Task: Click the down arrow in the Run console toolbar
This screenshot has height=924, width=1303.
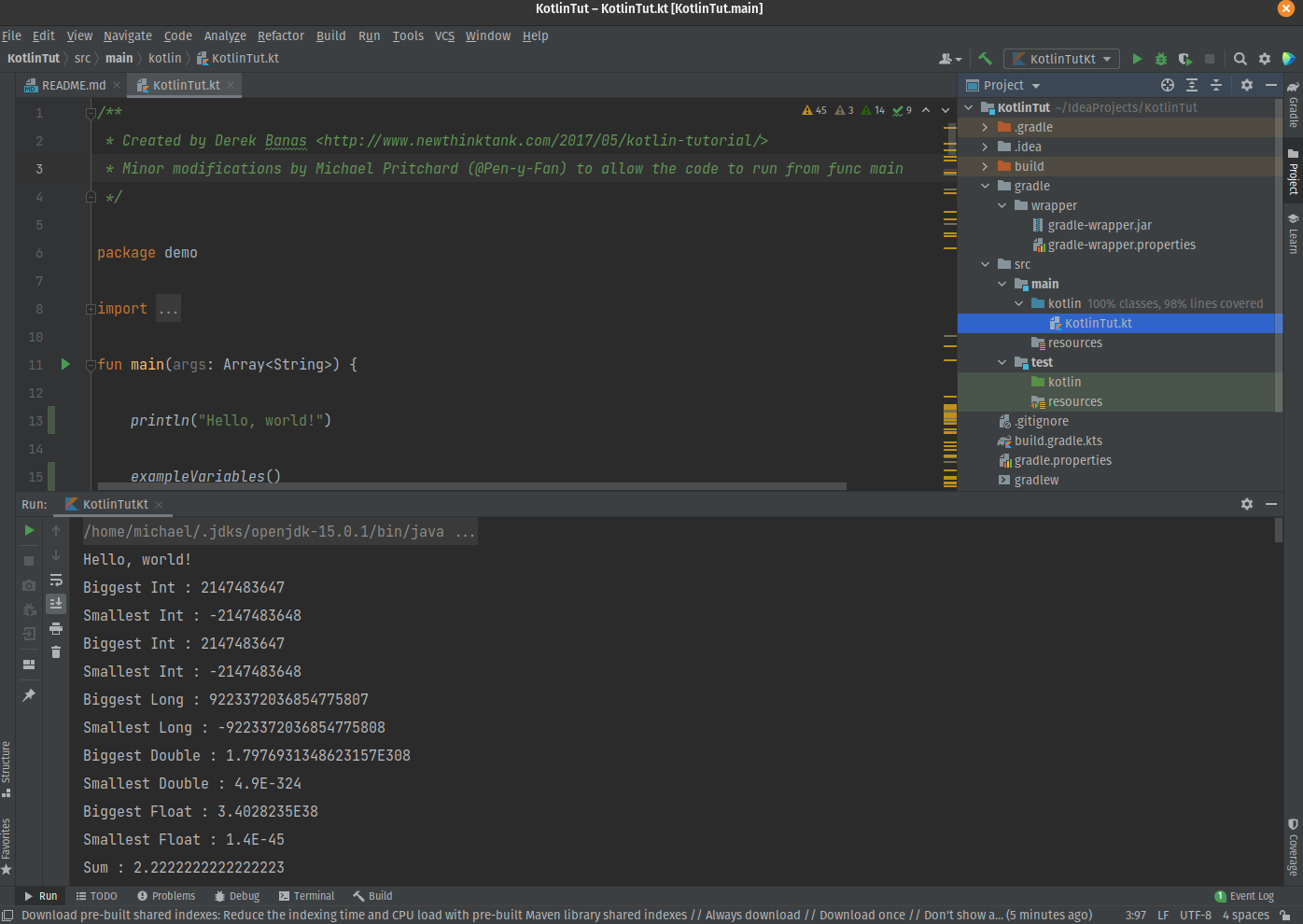Action: coord(56,555)
